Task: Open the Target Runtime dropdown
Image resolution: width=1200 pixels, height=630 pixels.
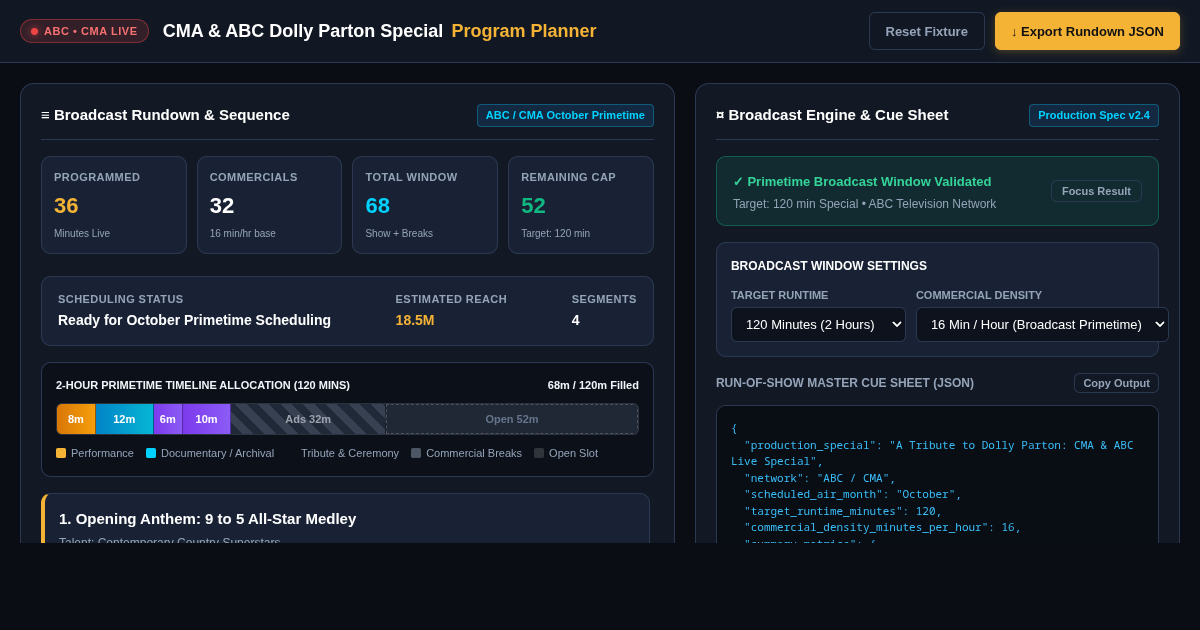Action: (x=818, y=324)
